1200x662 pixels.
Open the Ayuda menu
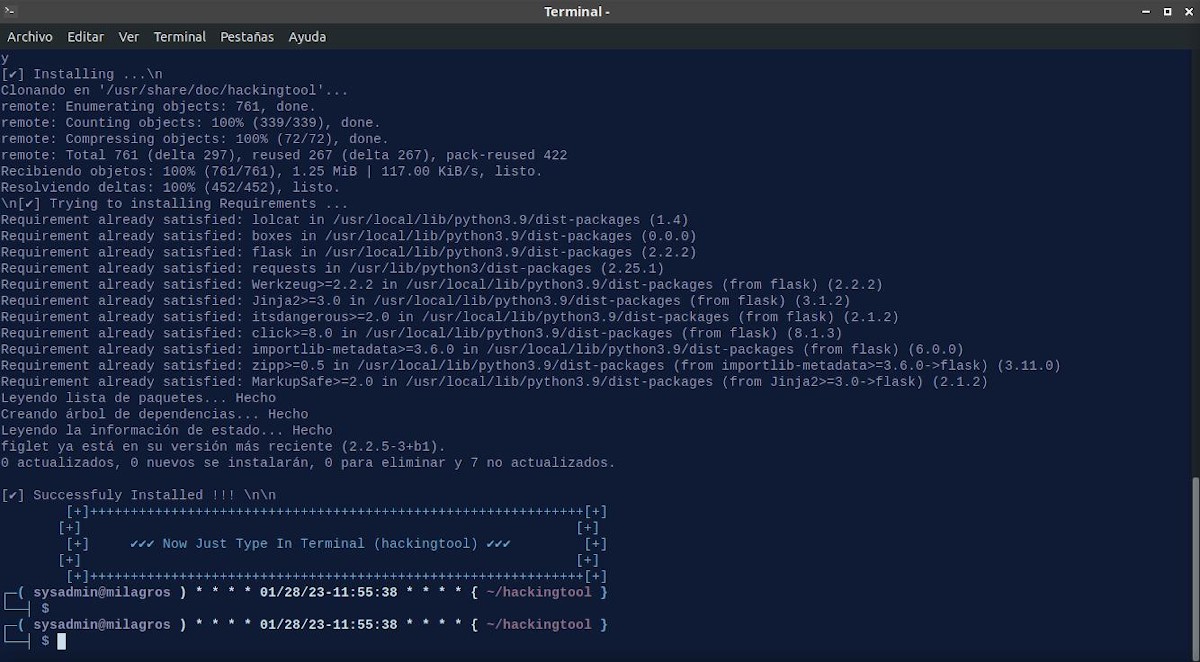[x=307, y=37]
